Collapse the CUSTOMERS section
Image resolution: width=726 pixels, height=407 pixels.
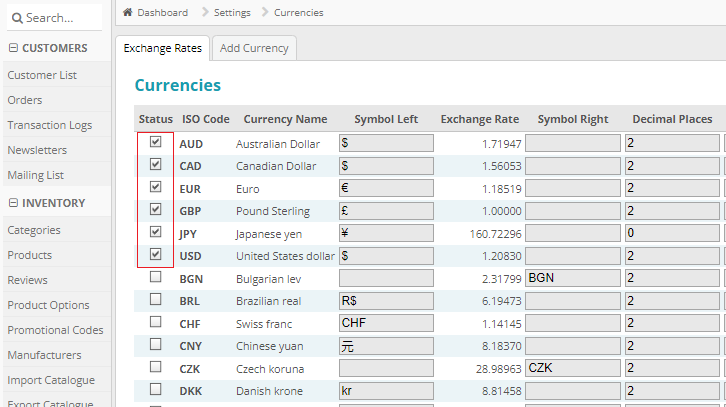(13, 48)
